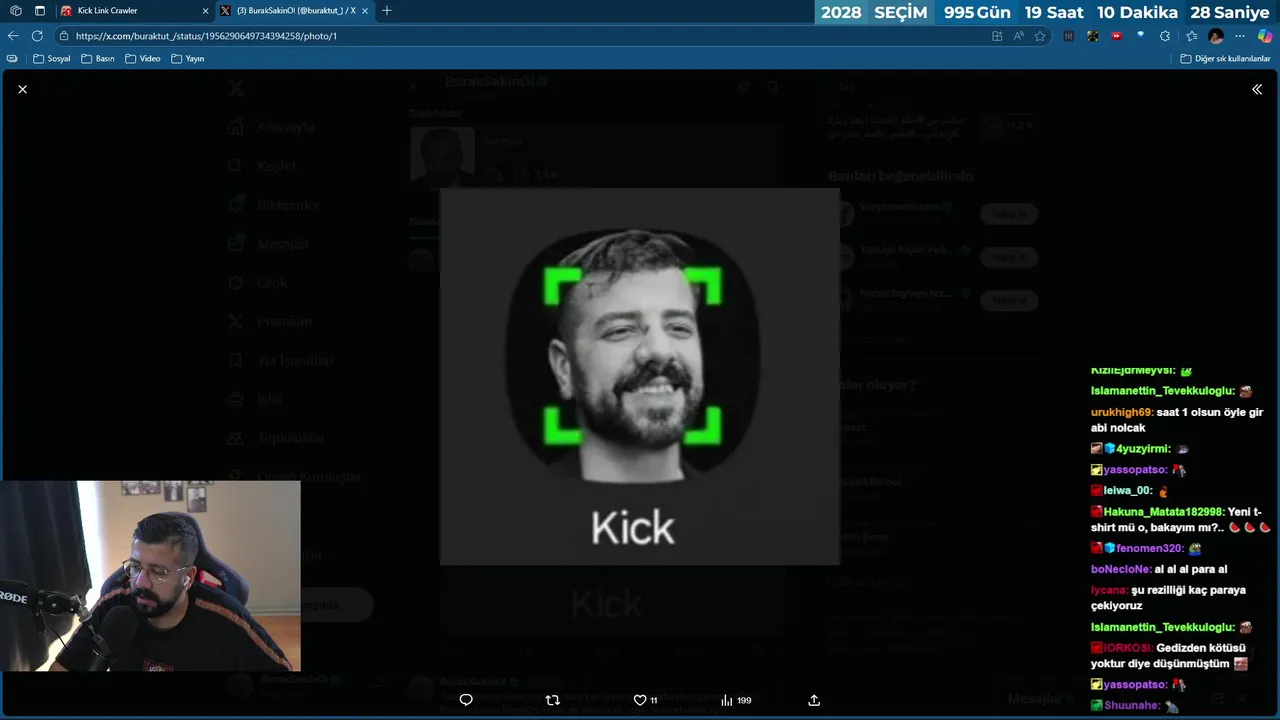Toggle read aloud in address bar
The image size is (1280, 720).
(1018, 35)
